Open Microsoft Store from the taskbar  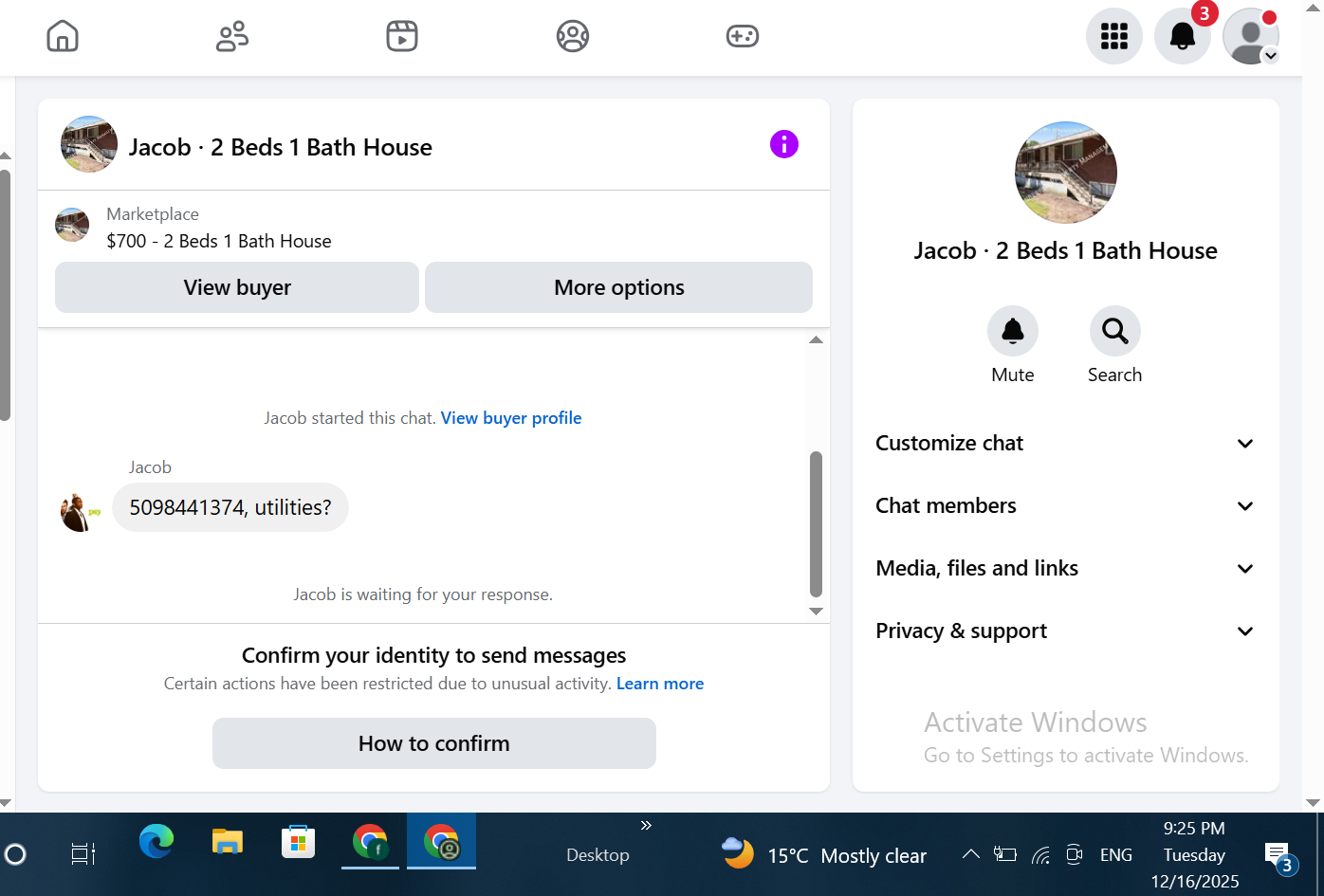click(298, 842)
